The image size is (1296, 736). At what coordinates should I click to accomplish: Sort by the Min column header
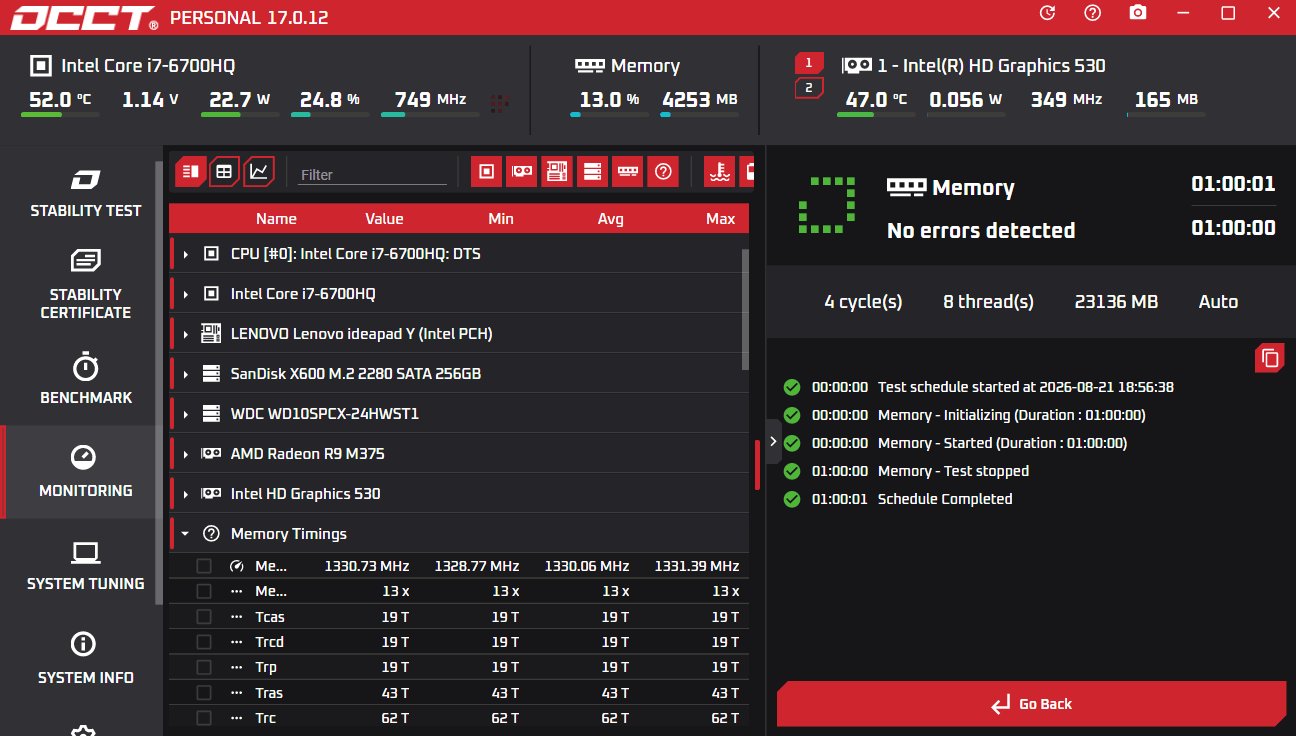(501, 219)
